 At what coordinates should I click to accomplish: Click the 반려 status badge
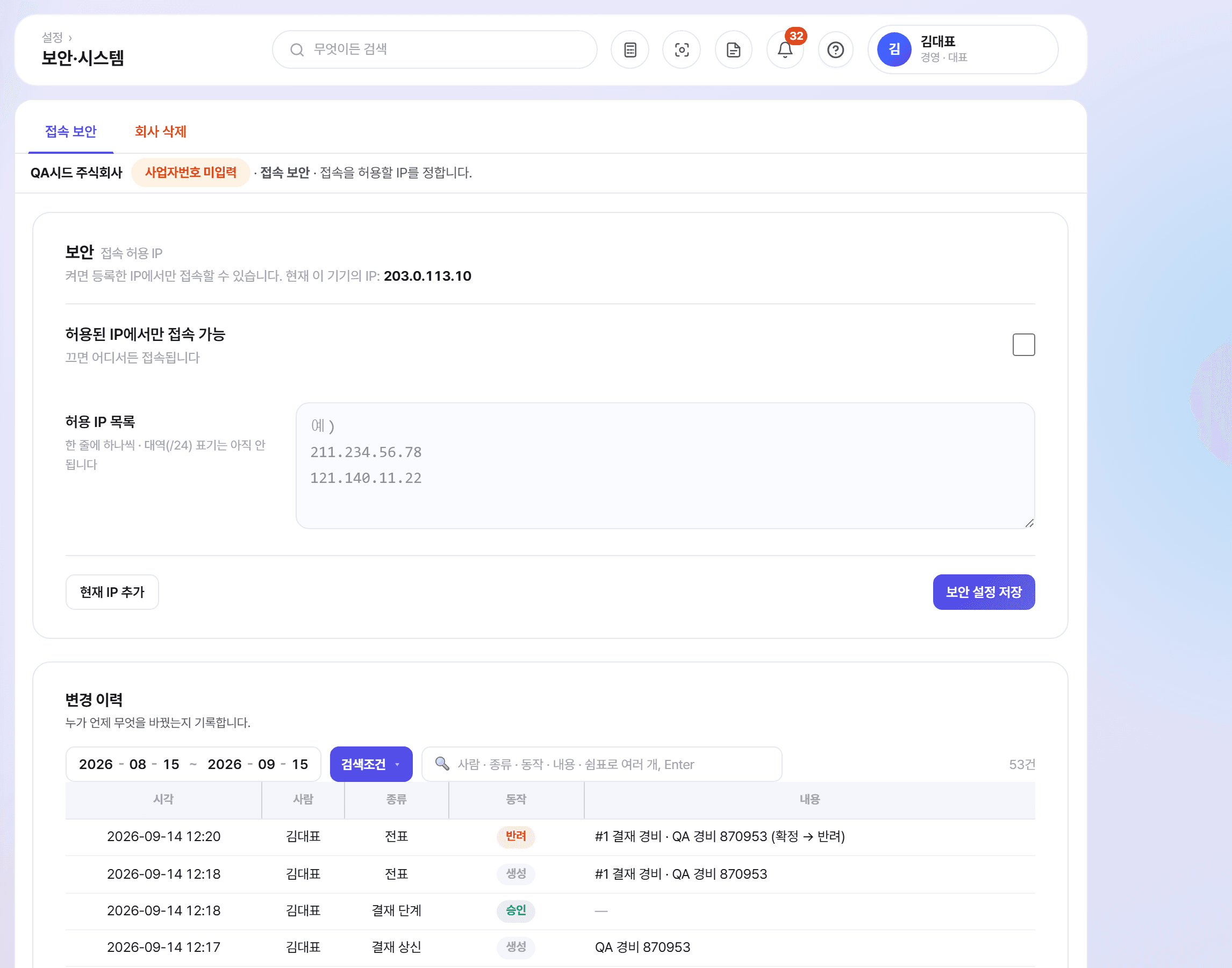[515, 836]
